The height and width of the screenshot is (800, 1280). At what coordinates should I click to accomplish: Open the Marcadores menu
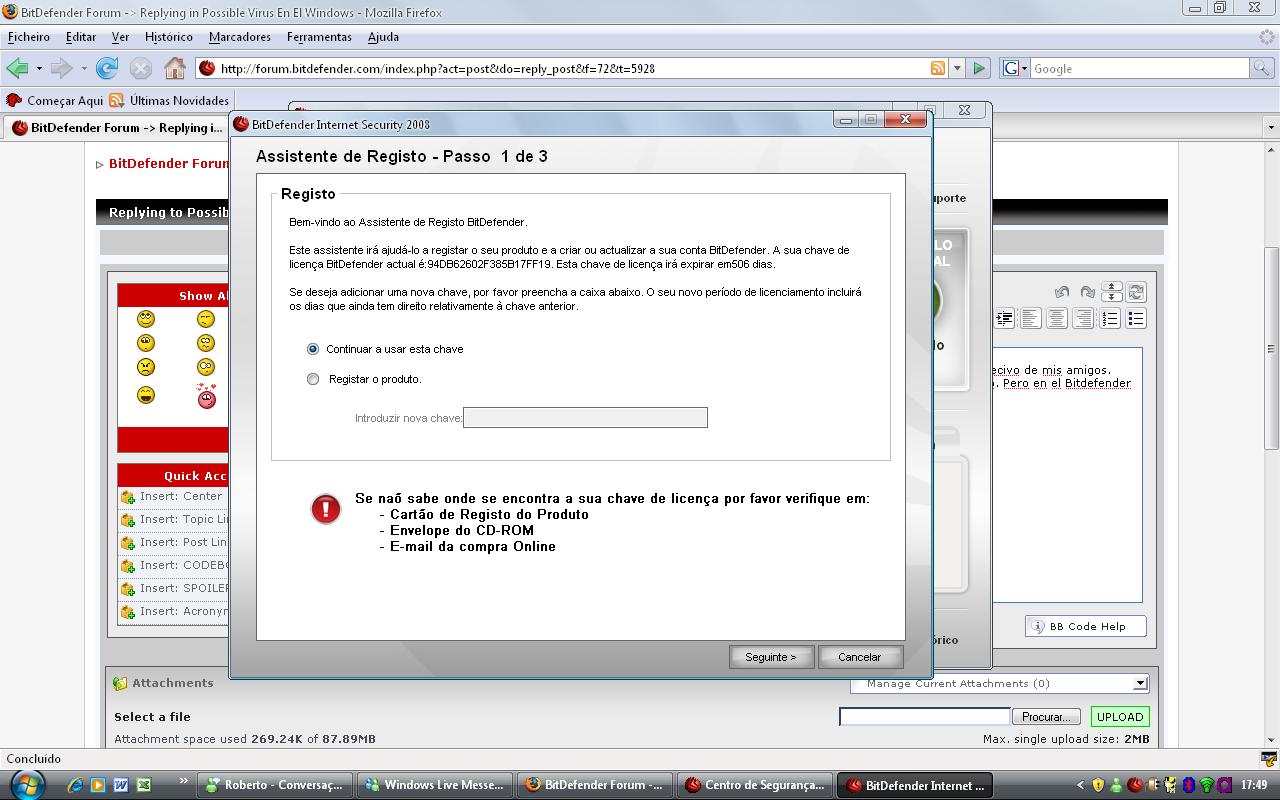240,37
